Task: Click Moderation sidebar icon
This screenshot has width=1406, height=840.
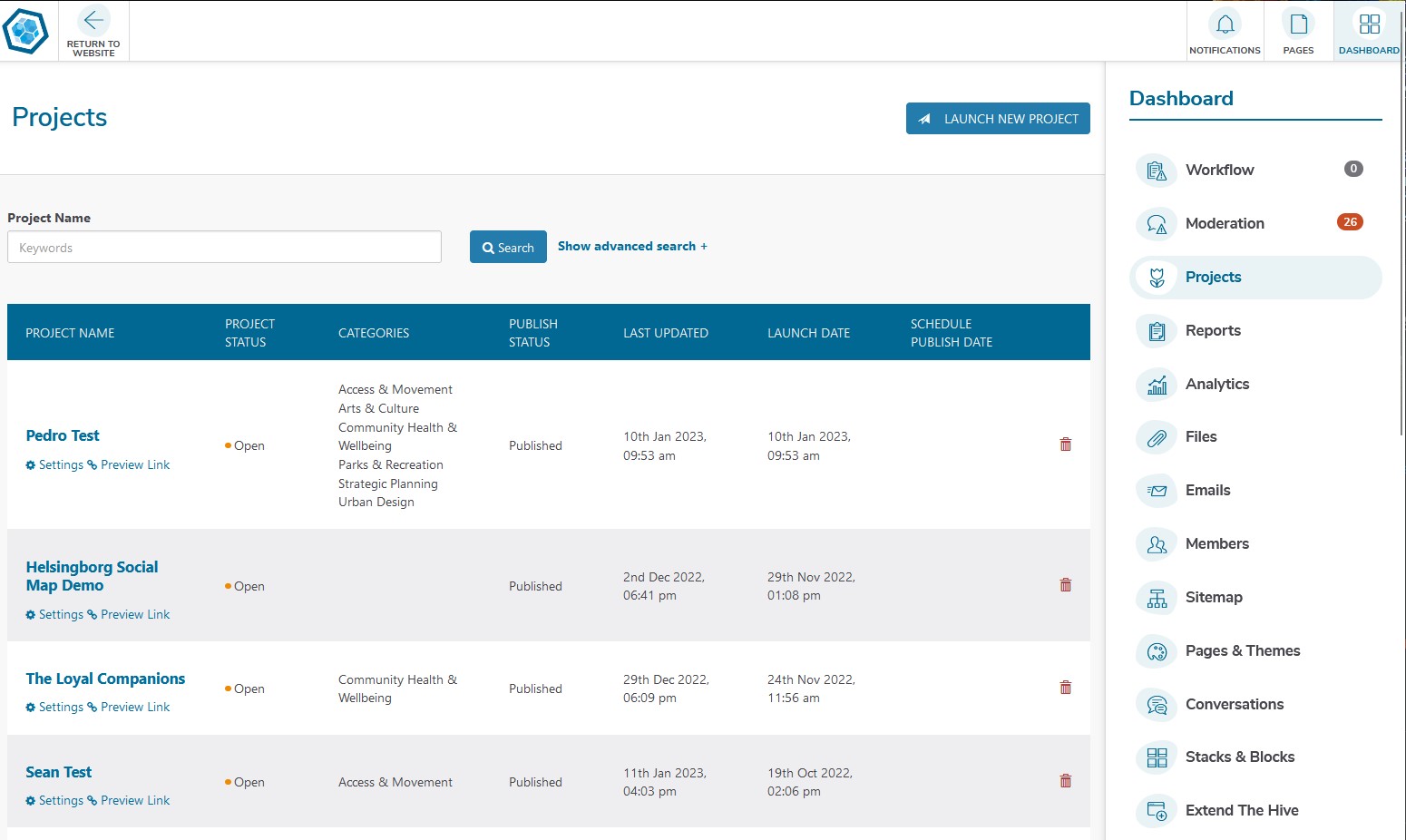Action: [1157, 224]
